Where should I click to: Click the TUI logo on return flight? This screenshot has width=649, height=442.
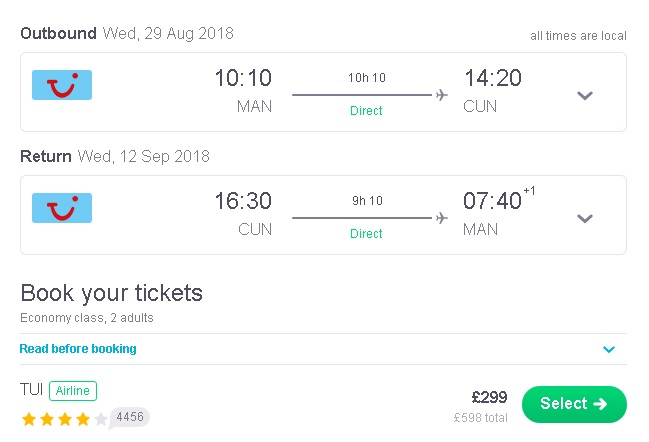coord(62,208)
